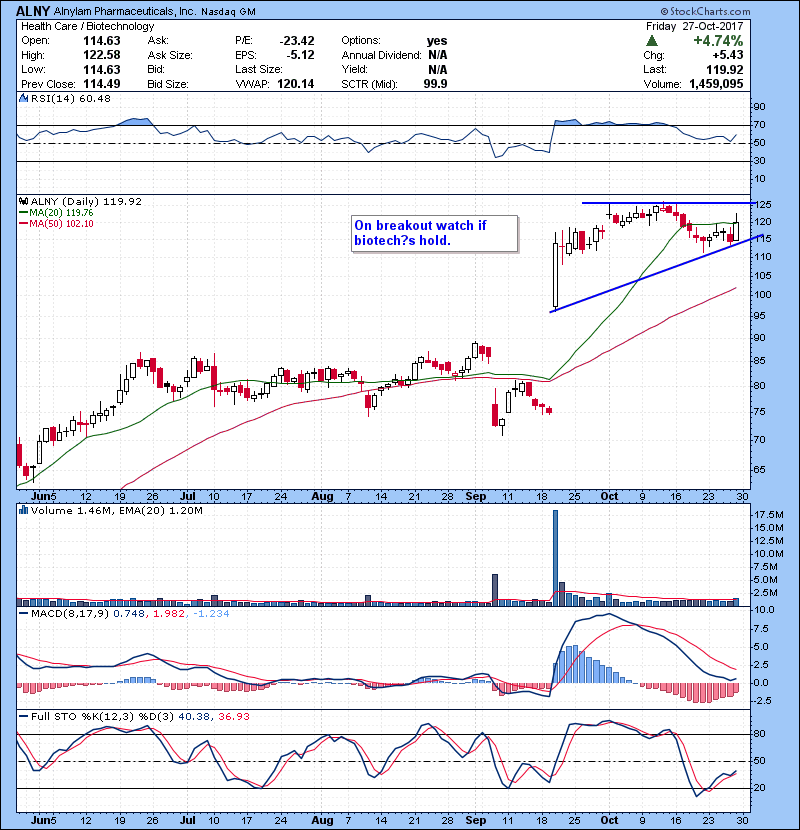Viewport: 800px width, 830px height.
Task: Click the Last price 119.92 in header
Action: click(x=724, y=69)
